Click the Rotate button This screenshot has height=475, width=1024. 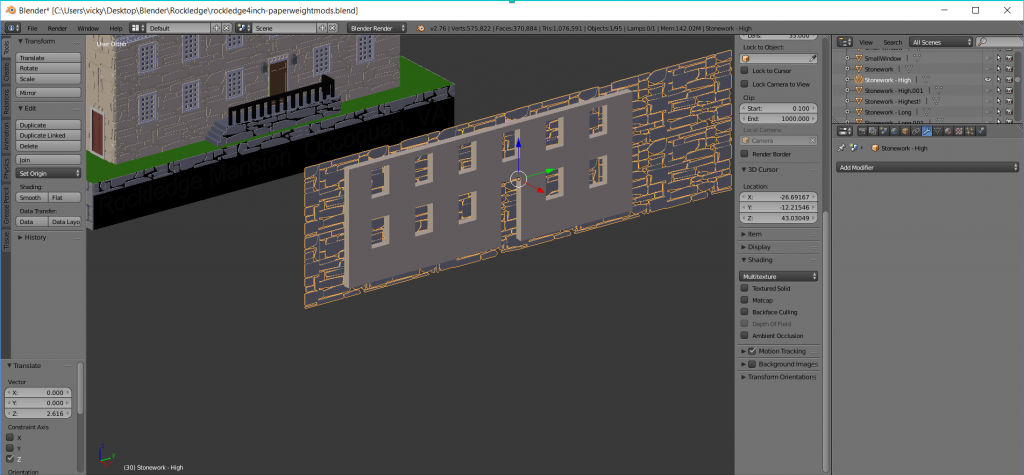coord(50,68)
